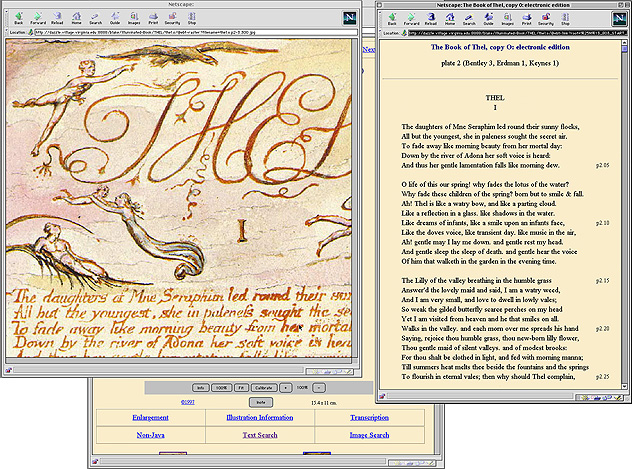Click the location bookmark icon in transcription window
This screenshot has height=469, width=632.
[x=404, y=33]
